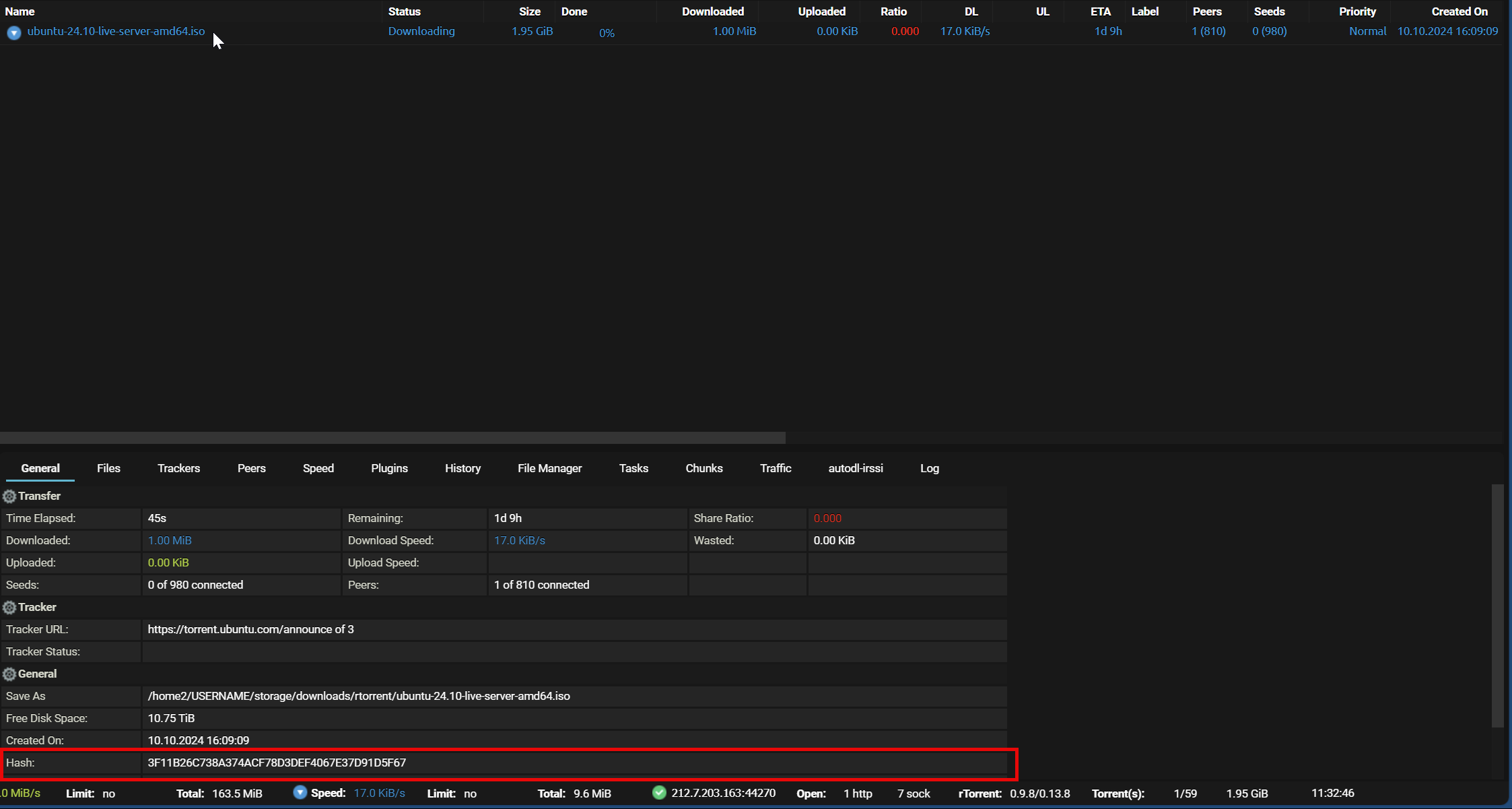Image resolution: width=1512 pixels, height=809 pixels.
Task: Open the autodl-irssi tab
Action: tap(856, 468)
